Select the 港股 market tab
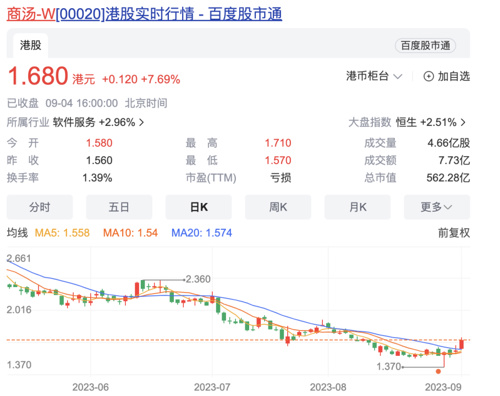The height and width of the screenshot is (396, 500). click(x=30, y=45)
